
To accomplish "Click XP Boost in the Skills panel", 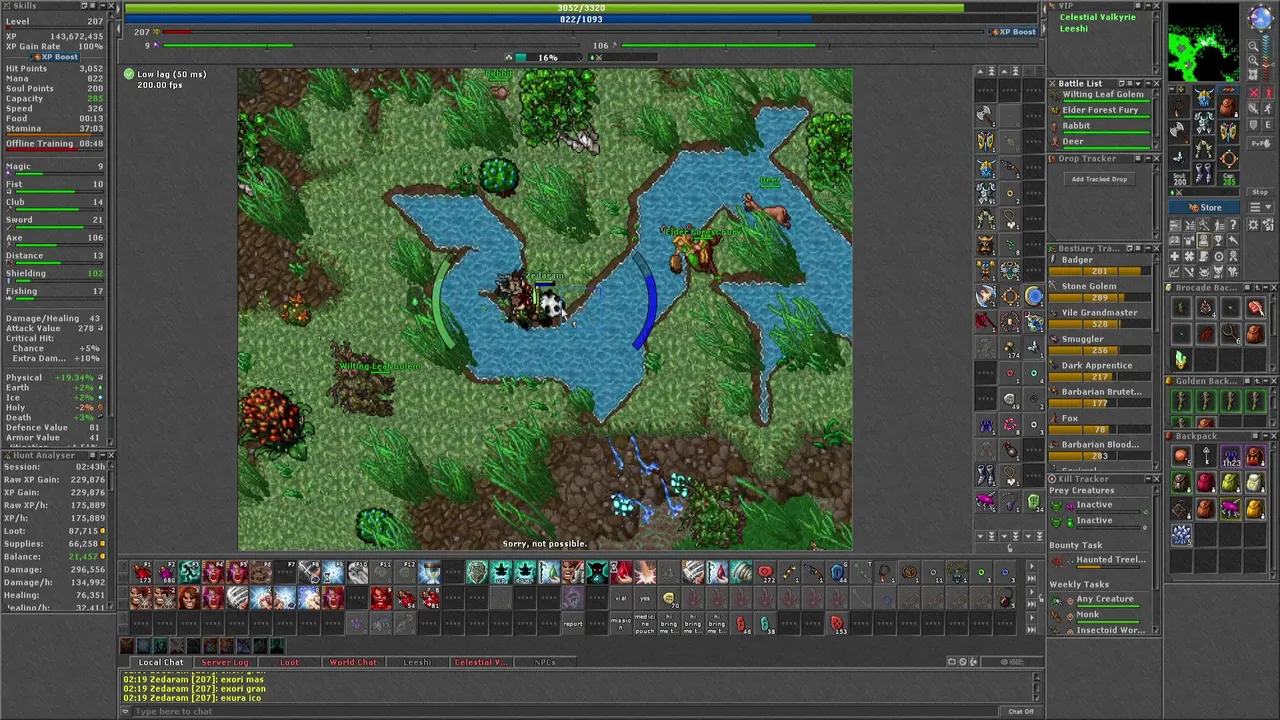I will tap(54, 57).
